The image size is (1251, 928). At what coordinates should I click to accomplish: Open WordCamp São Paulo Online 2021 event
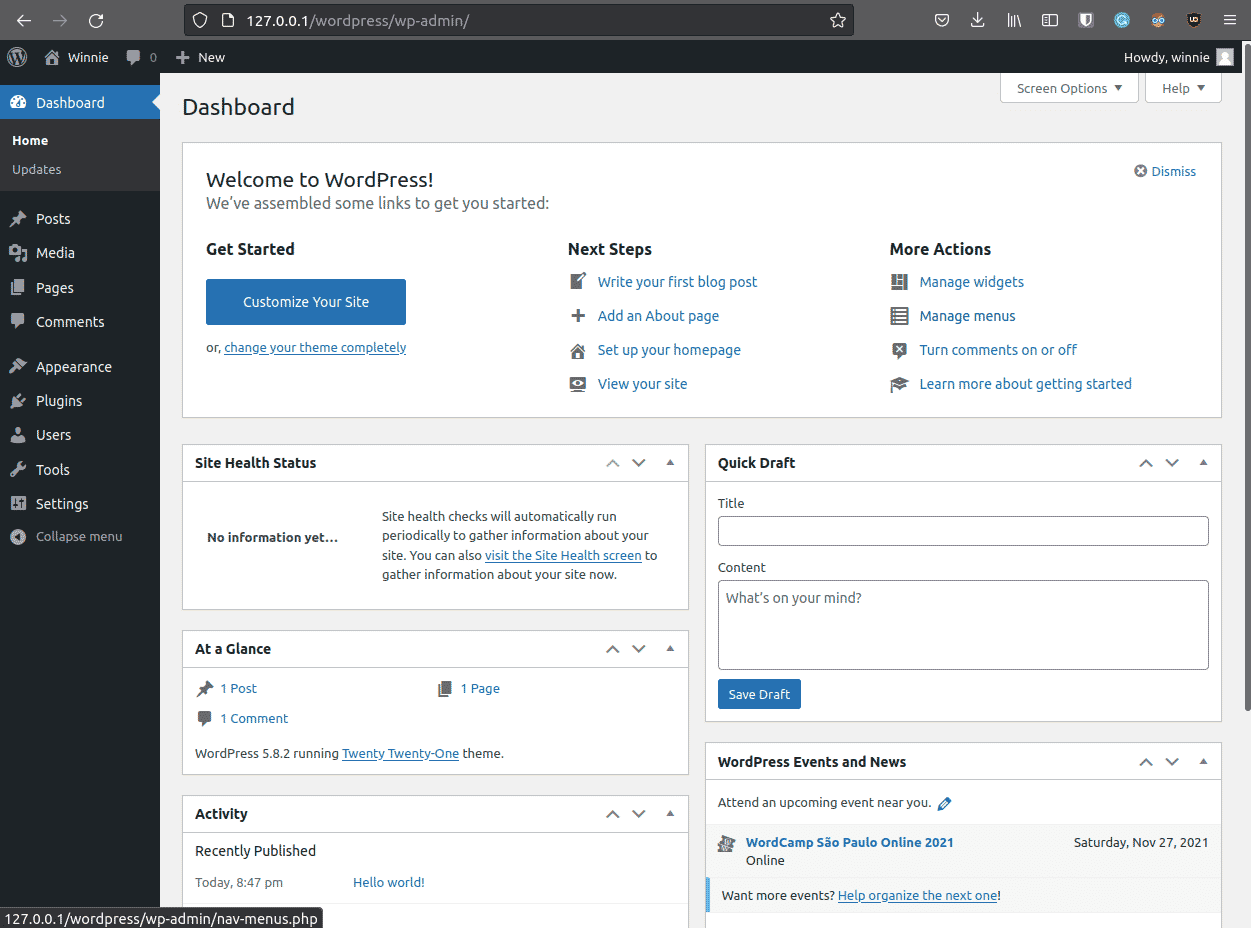pyautogui.click(x=849, y=842)
